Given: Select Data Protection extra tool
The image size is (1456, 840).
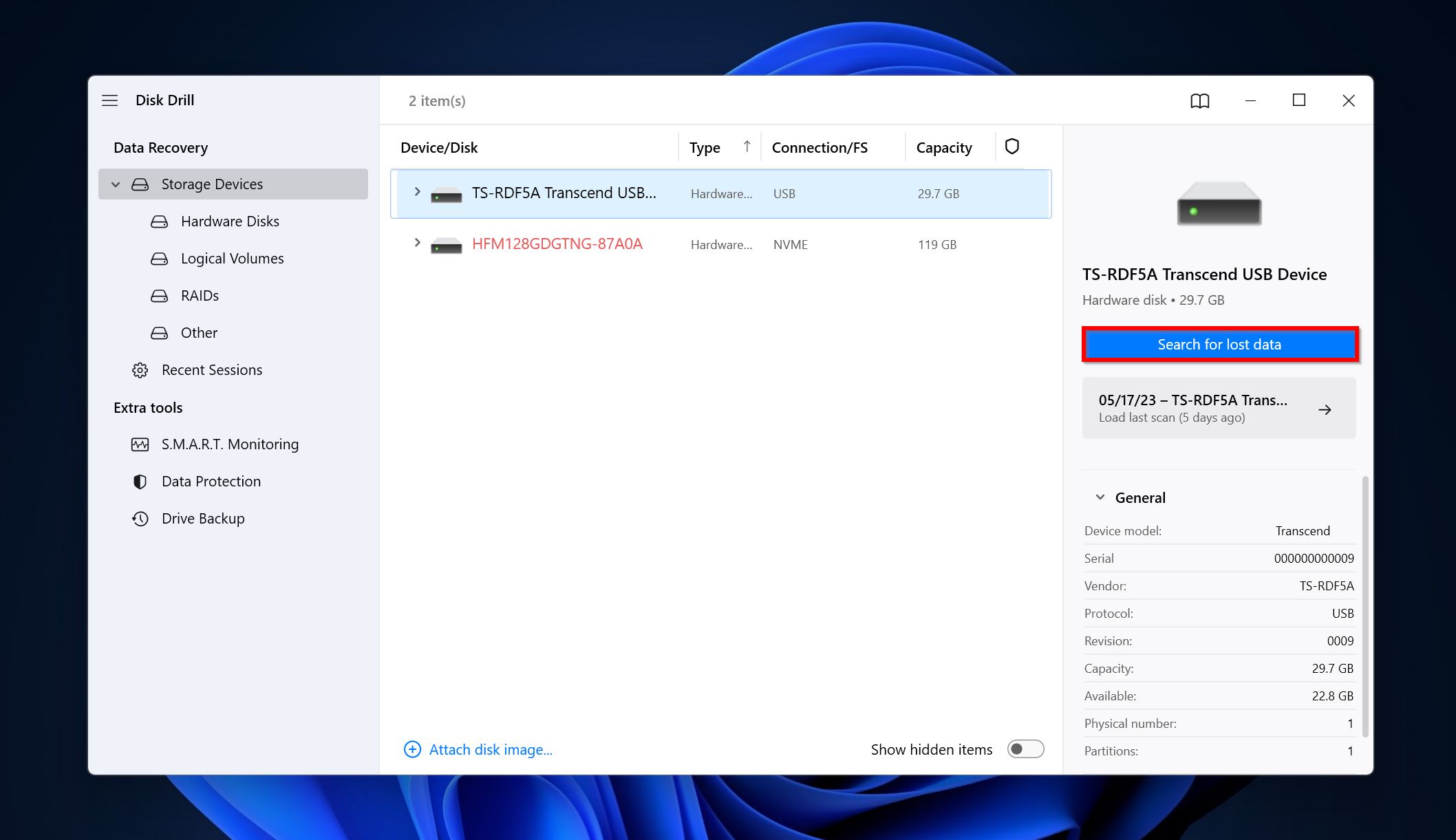Looking at the screenshot, I should (211, 480).
